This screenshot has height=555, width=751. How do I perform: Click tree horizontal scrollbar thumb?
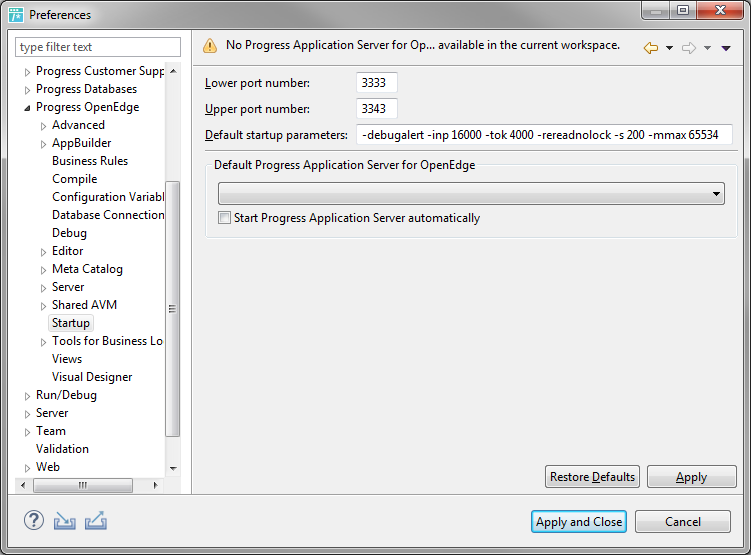[x=83, y=485]
